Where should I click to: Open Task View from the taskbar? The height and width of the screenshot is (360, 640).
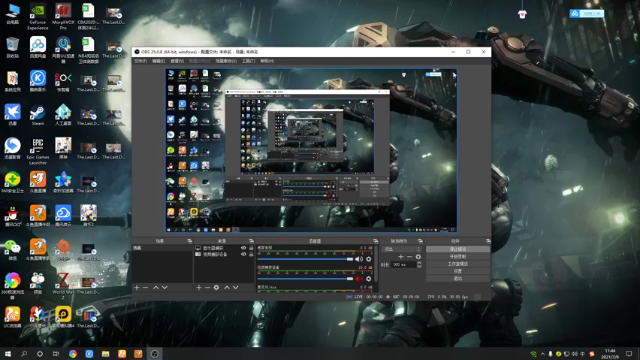click(x=56, y=354)
